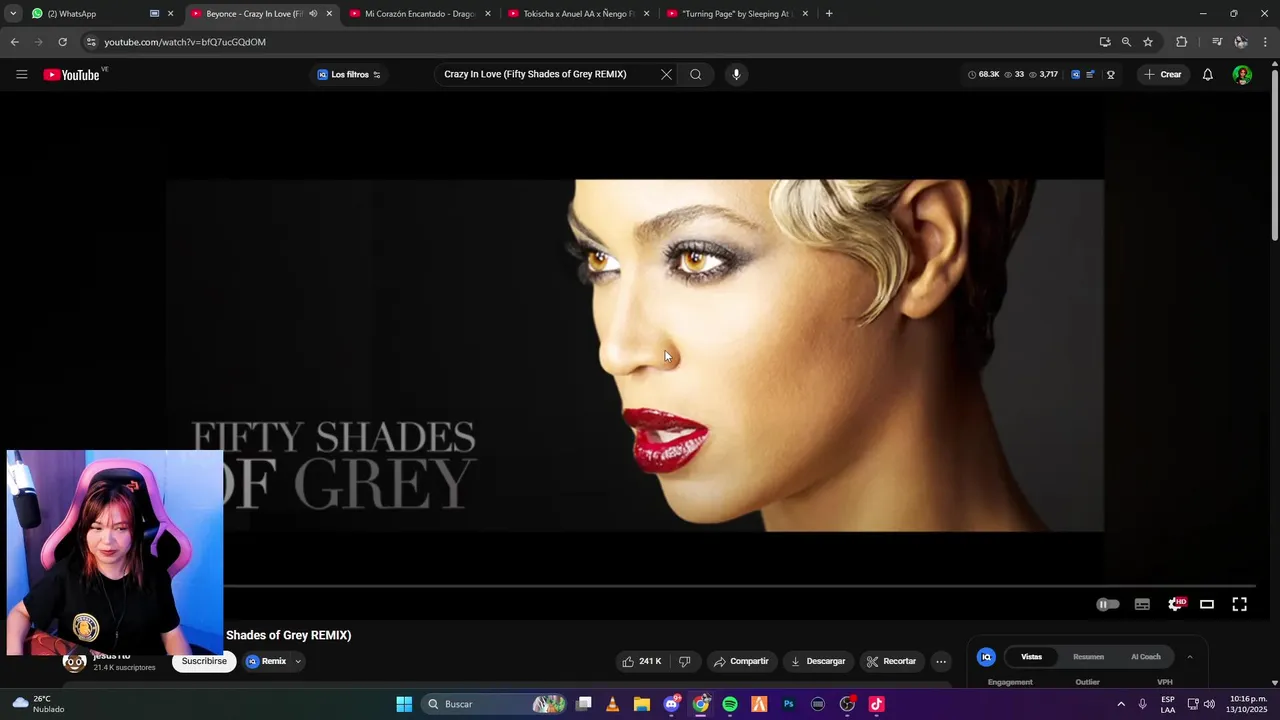Go to the YouTube home logo
The height and width of the screenshot is (720, 1280).
(x=72, y=74)
